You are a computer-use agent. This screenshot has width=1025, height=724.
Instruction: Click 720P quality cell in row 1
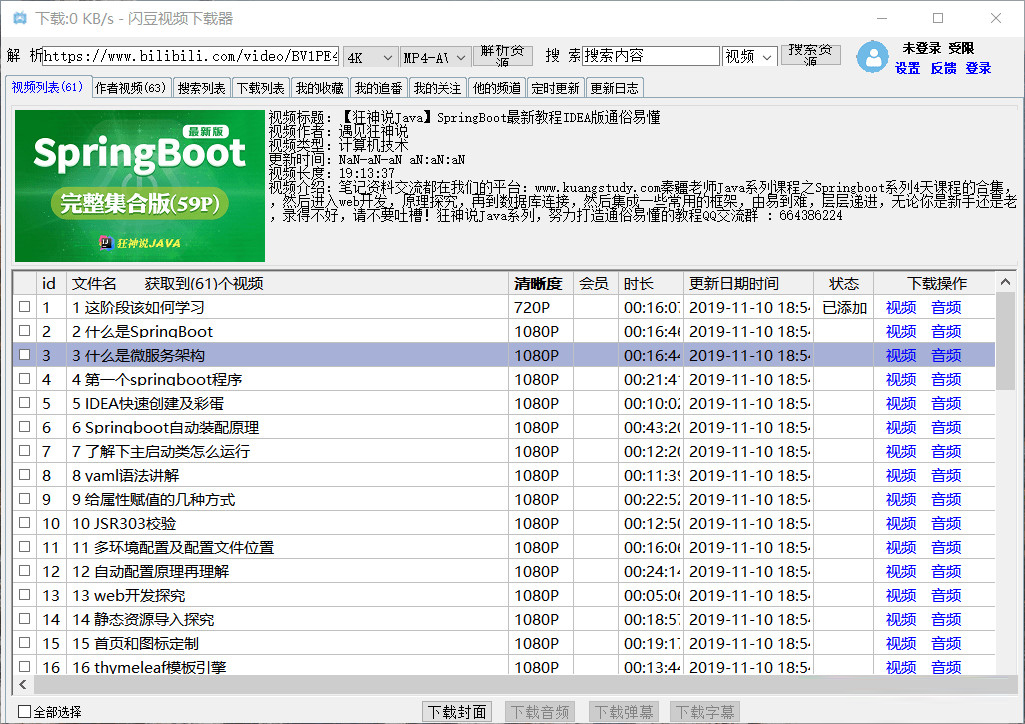click(x=541, y=307)
